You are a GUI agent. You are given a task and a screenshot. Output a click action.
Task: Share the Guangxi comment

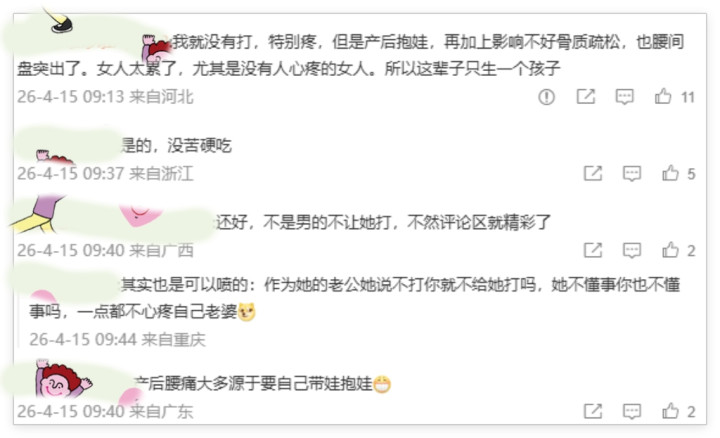click(x=593, y=250)
